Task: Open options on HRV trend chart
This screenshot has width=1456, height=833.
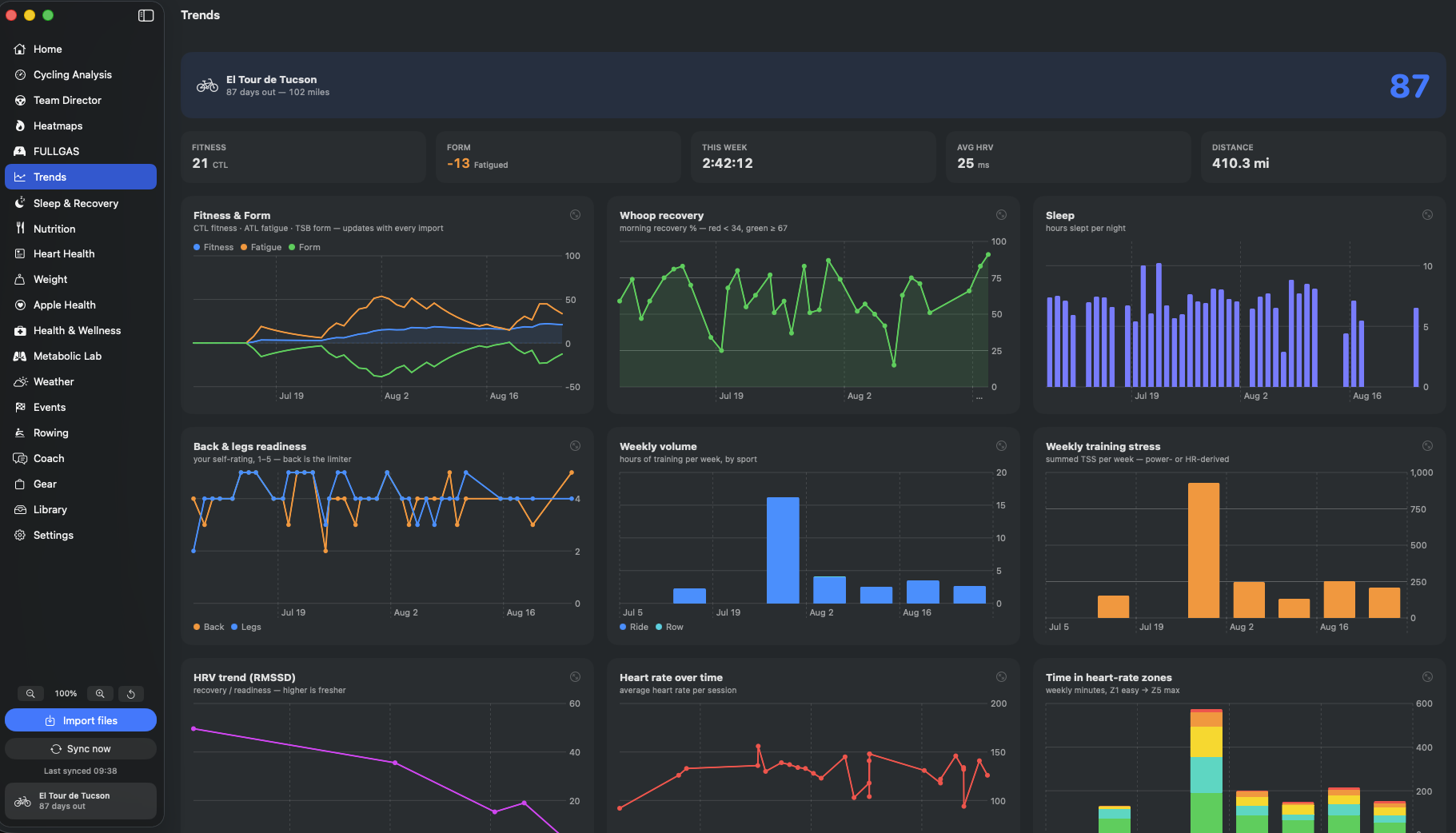Action: click(575, 677)
